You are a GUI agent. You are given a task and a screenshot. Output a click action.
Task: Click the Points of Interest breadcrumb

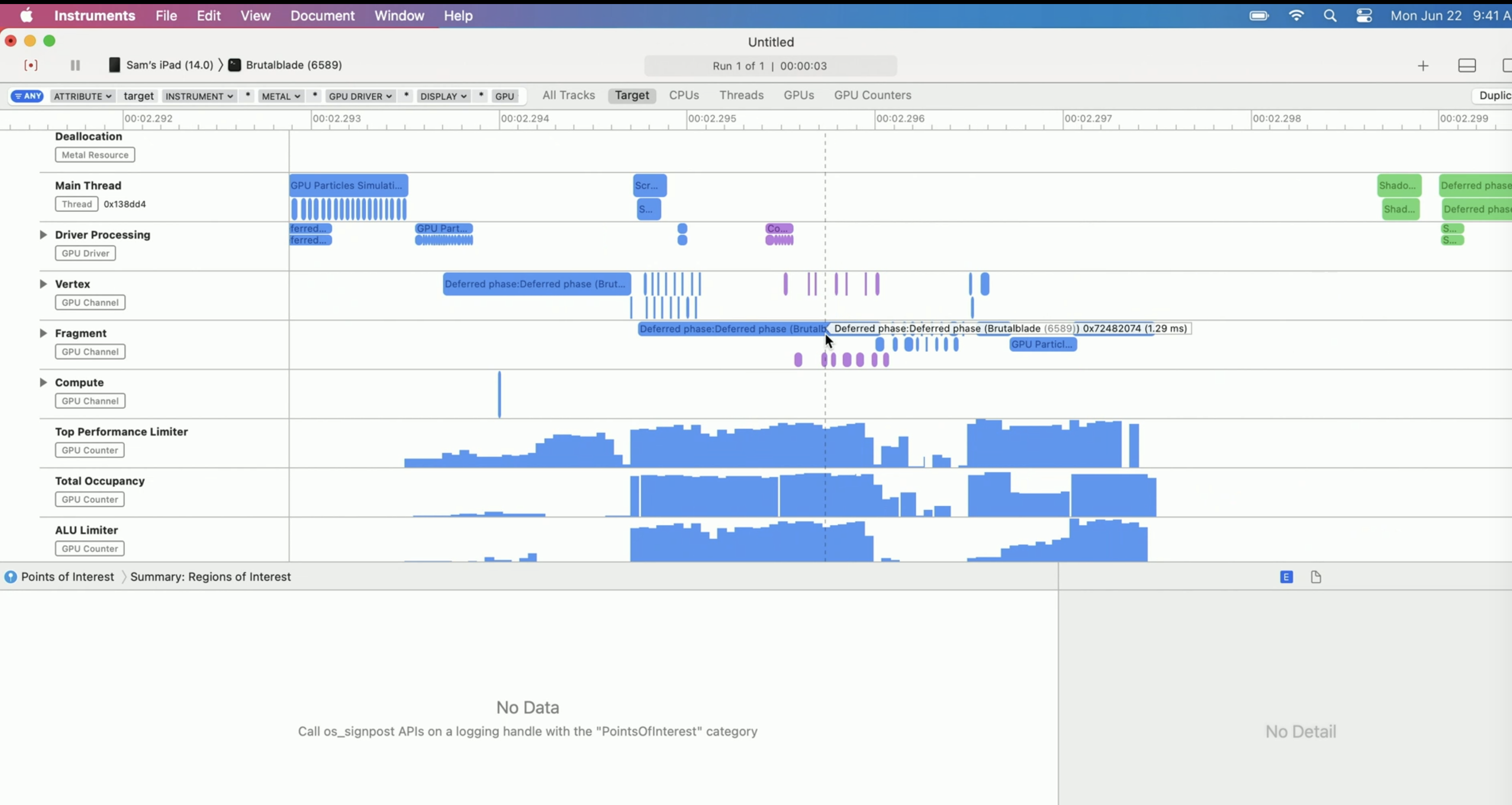[x=67, y=577]
